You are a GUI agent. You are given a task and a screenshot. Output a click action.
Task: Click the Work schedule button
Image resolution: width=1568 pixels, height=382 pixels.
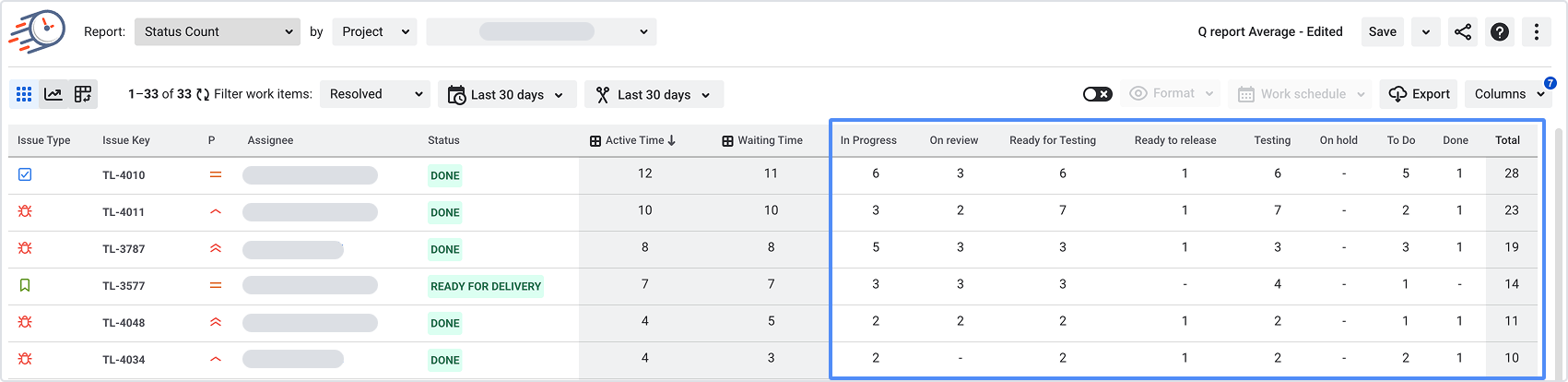point(1300,94)
